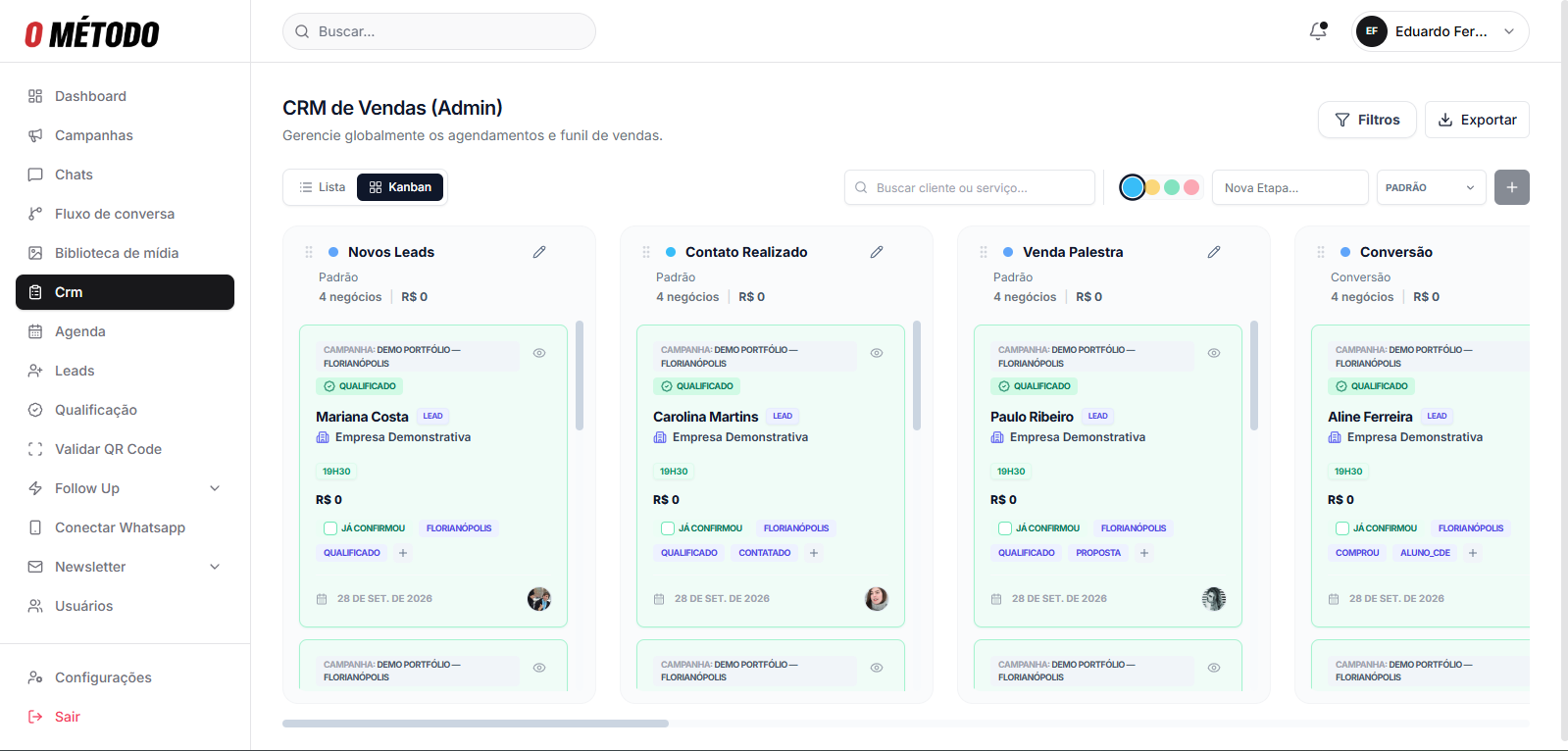Screen dimensions: 1568x751
Task: Edit the Novos Leads column name
Action: click(539, 252)
